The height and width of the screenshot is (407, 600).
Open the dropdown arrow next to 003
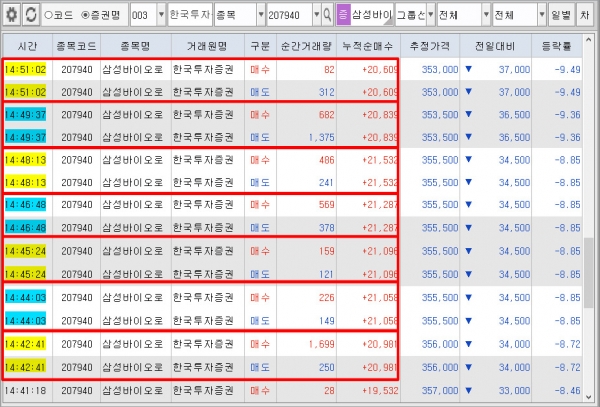pos(161,15)
